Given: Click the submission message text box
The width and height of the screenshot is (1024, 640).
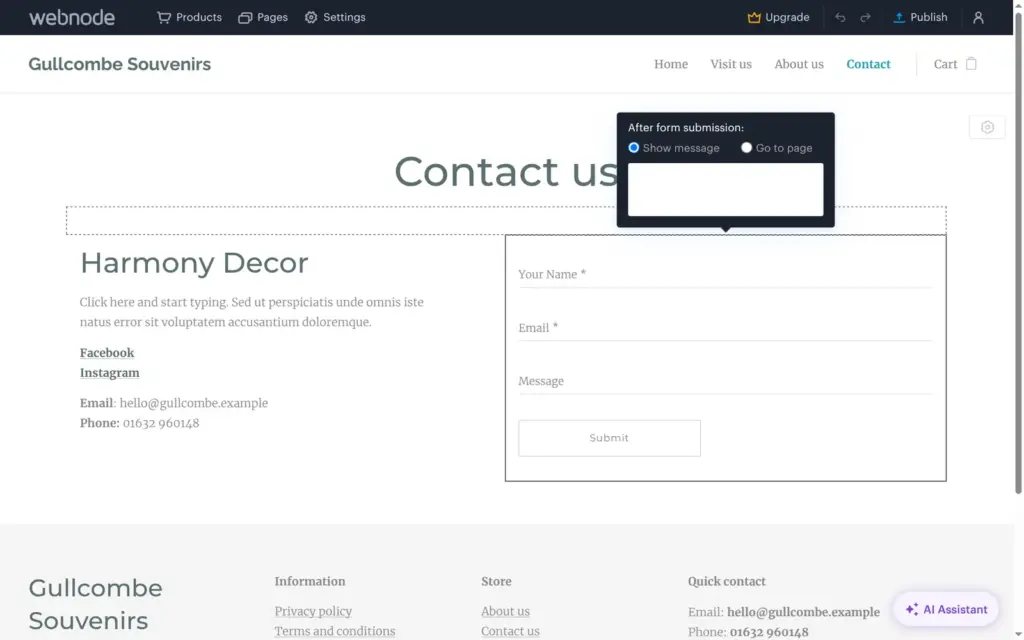Looking at the screenshot, I should [x=725, y=189].
